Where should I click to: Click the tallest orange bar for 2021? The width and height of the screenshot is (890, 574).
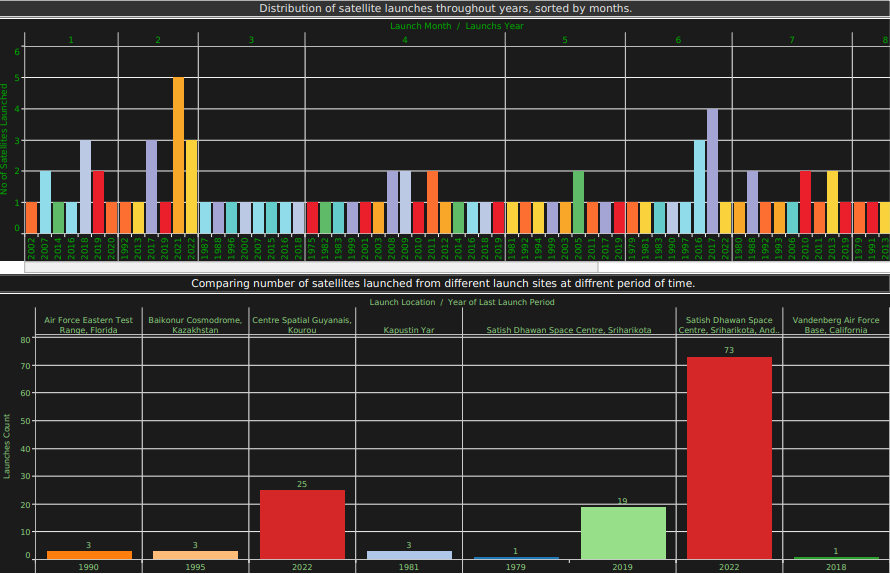click(178, 155)
